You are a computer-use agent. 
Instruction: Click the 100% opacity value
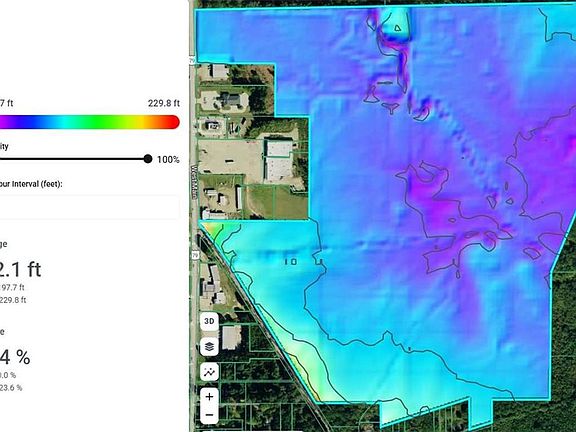[x=168, y=159]
